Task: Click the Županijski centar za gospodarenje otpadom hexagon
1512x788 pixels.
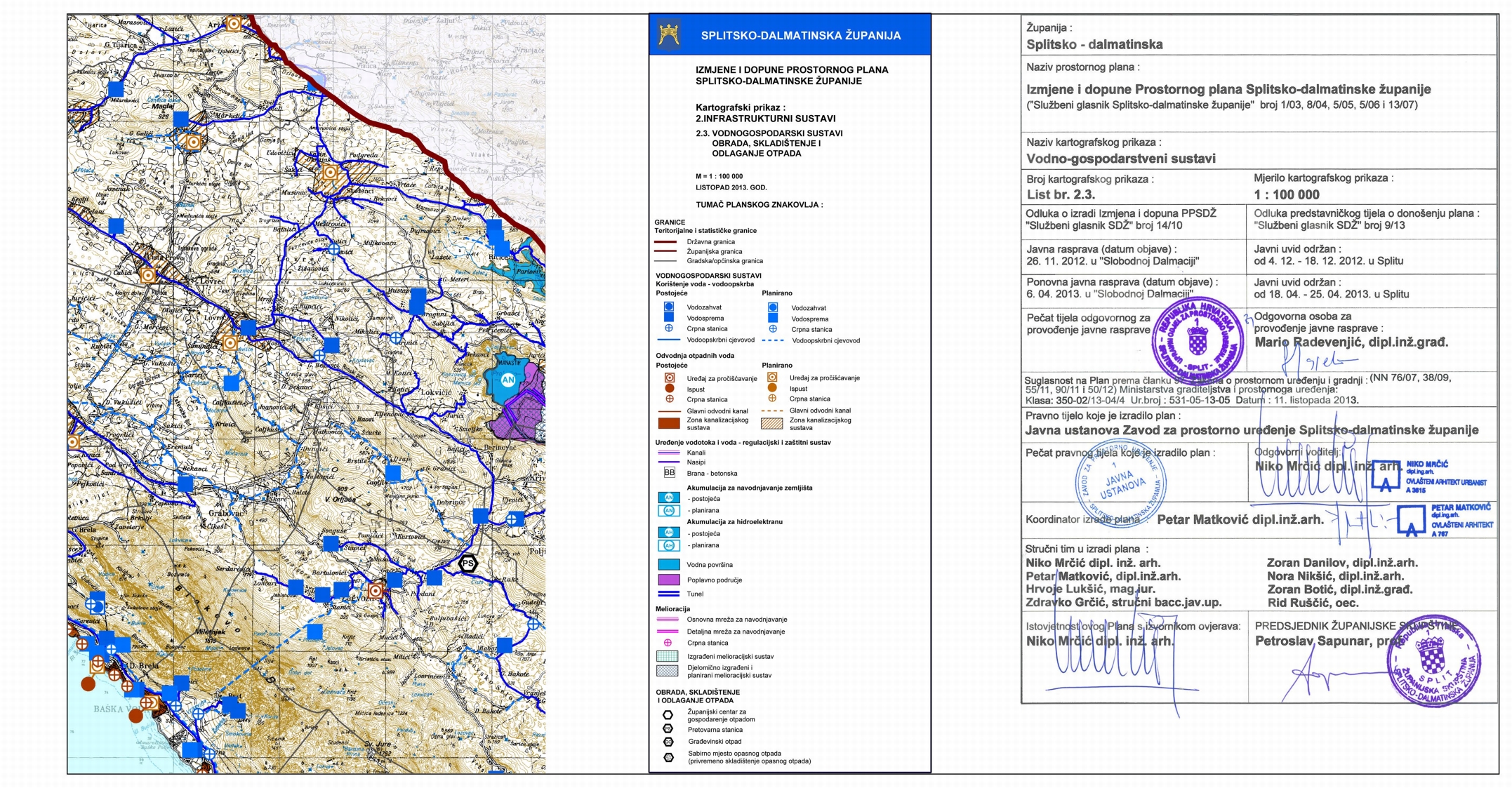Action: (x=668, y=715)
